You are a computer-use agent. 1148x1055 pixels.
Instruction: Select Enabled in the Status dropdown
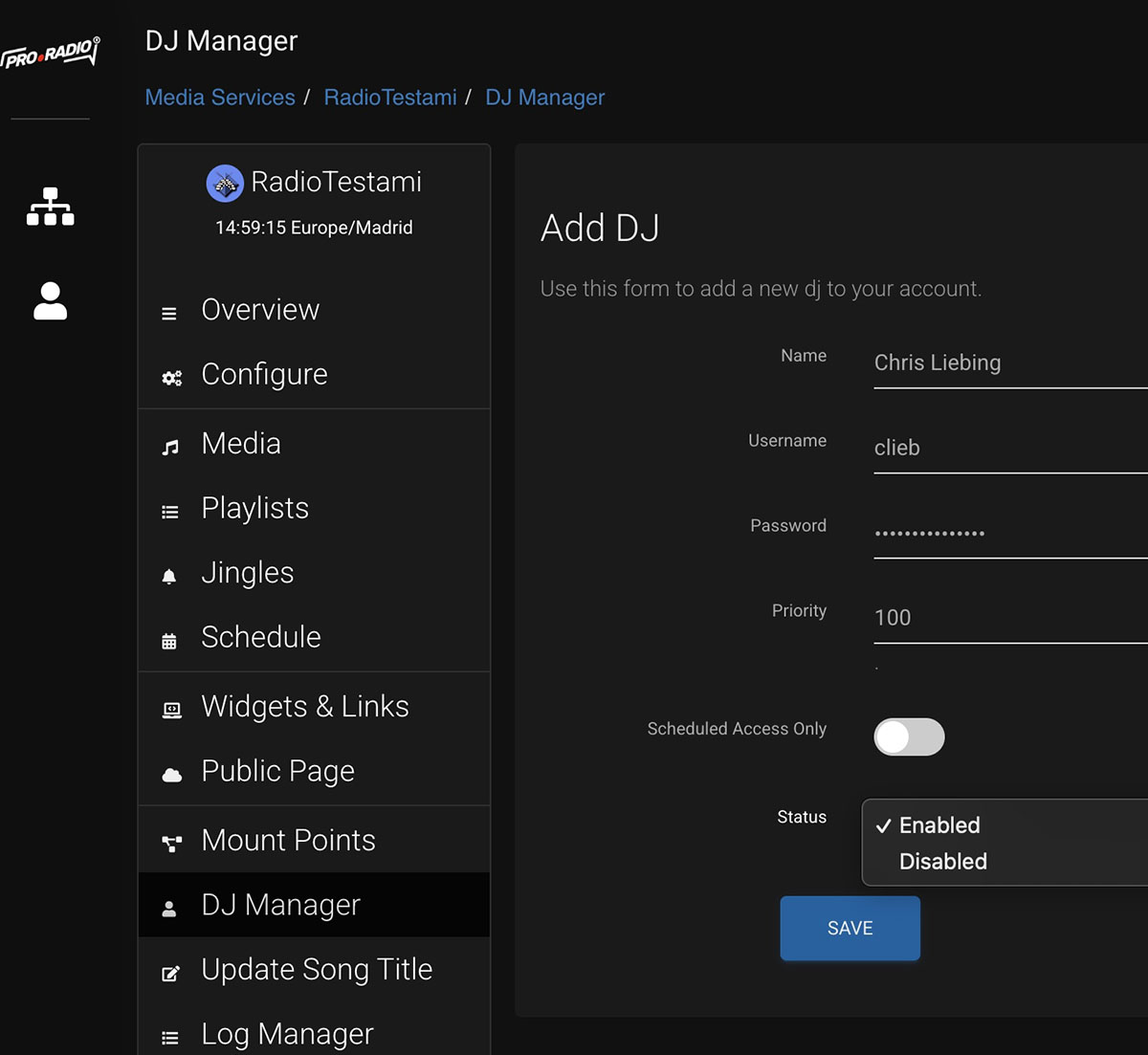(x=939, y=825)
